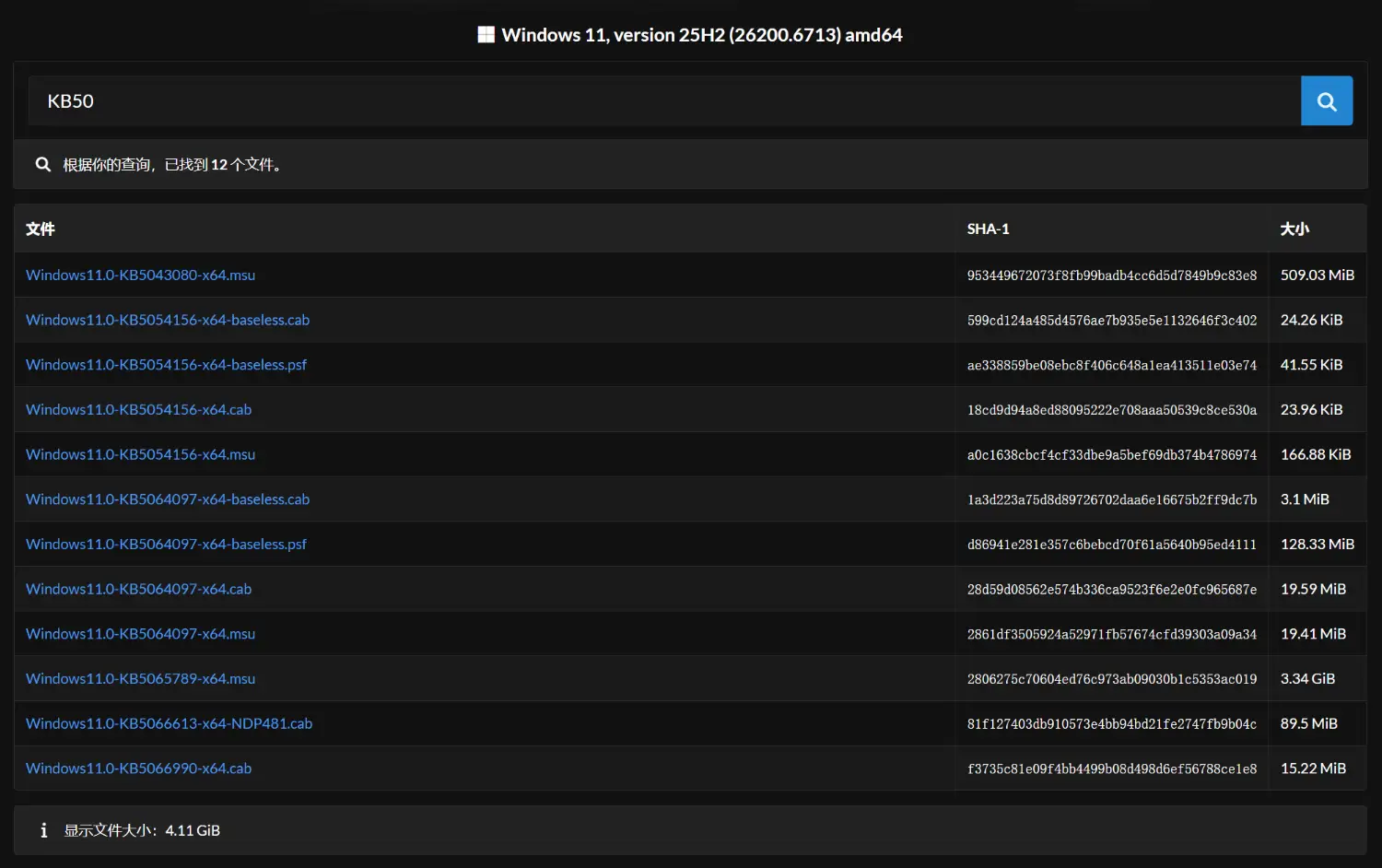
Task: Click the Windows 11 version 25H2 heading
Action: tap(702, 35)
